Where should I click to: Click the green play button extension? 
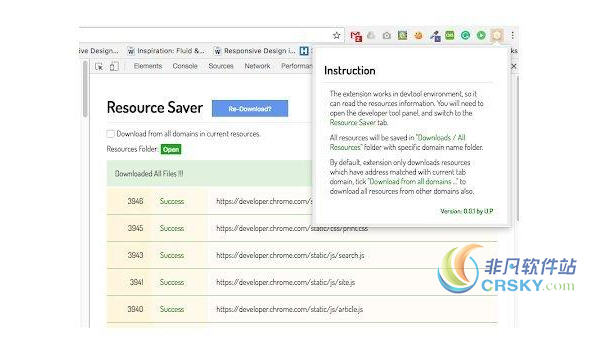coord(481,35)
